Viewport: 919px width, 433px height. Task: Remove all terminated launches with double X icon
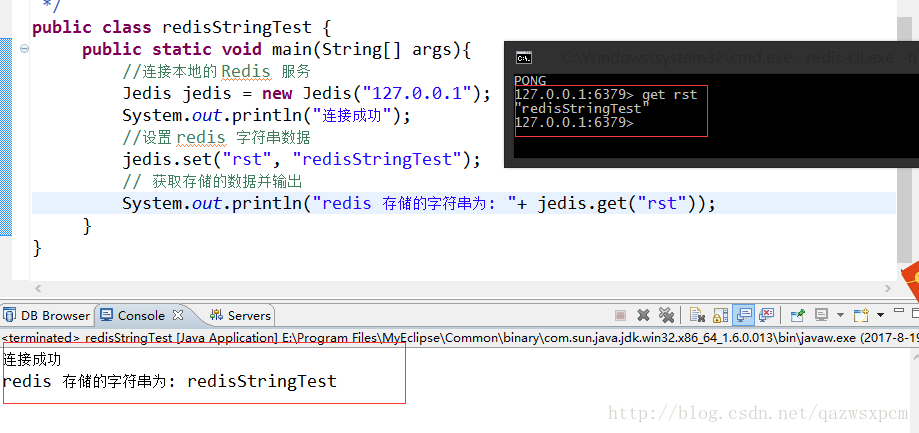pos(666,315)
